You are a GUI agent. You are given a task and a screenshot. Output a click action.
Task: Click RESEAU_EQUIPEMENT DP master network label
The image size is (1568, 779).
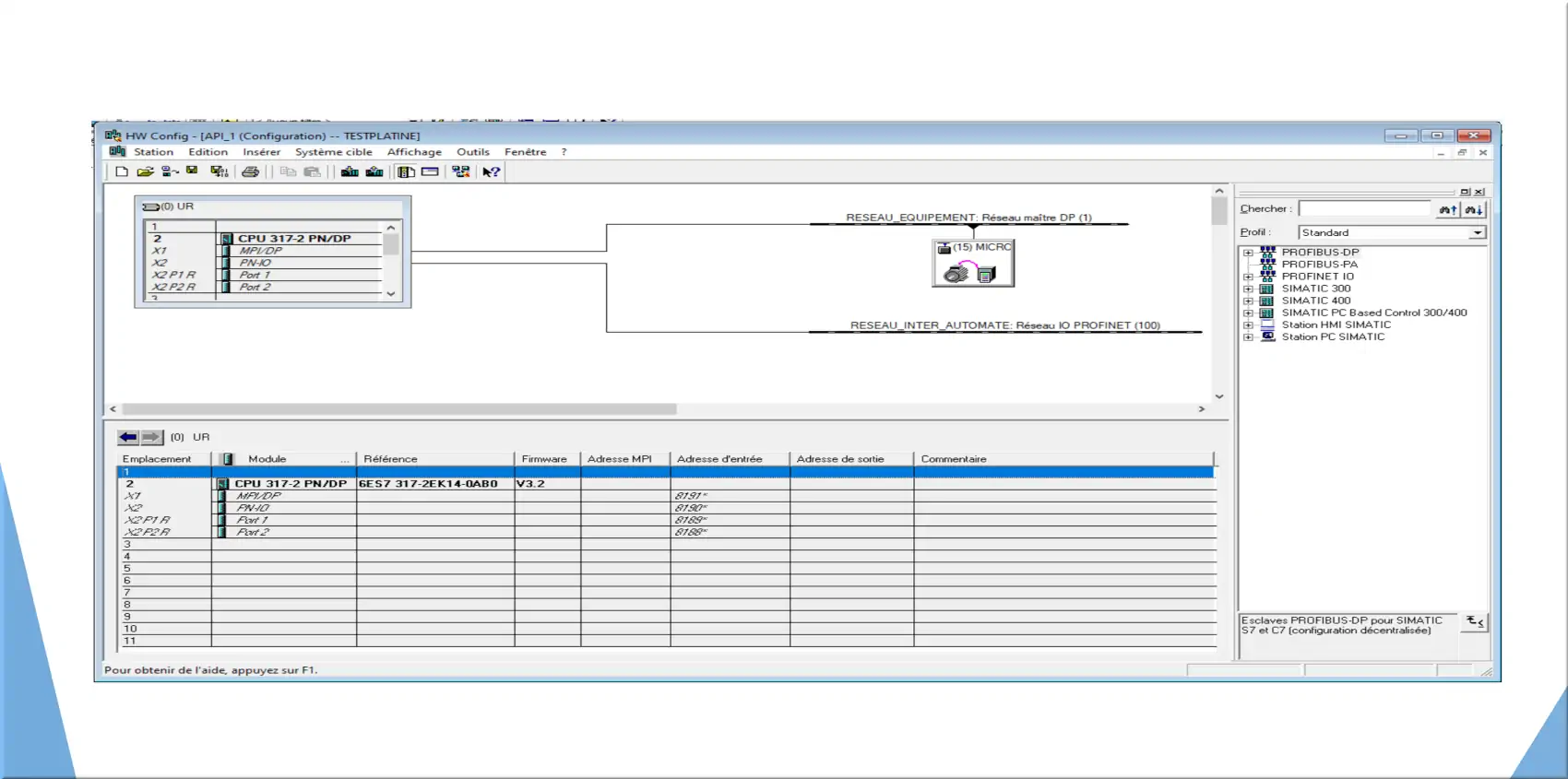tap(968, 218)
